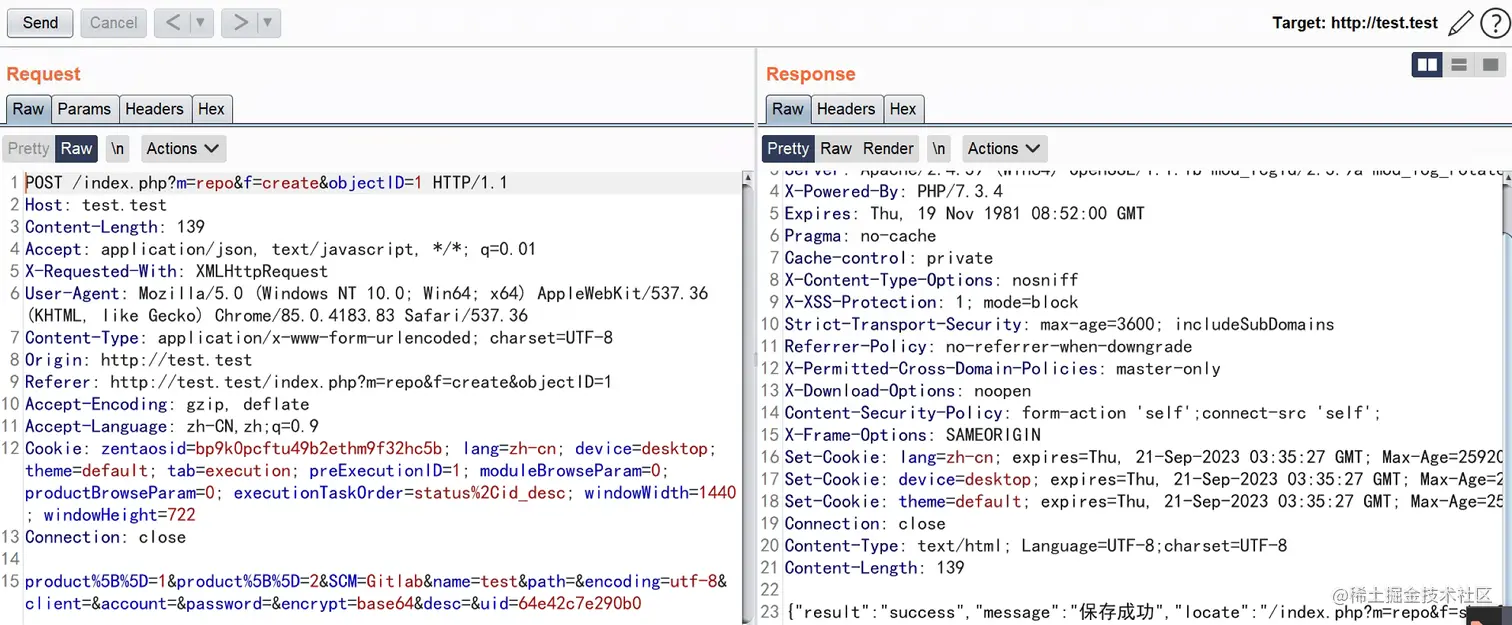Open the Request Hex tab
The height and width of the screenshot is (625, 1512).
(x=211, y=109)
